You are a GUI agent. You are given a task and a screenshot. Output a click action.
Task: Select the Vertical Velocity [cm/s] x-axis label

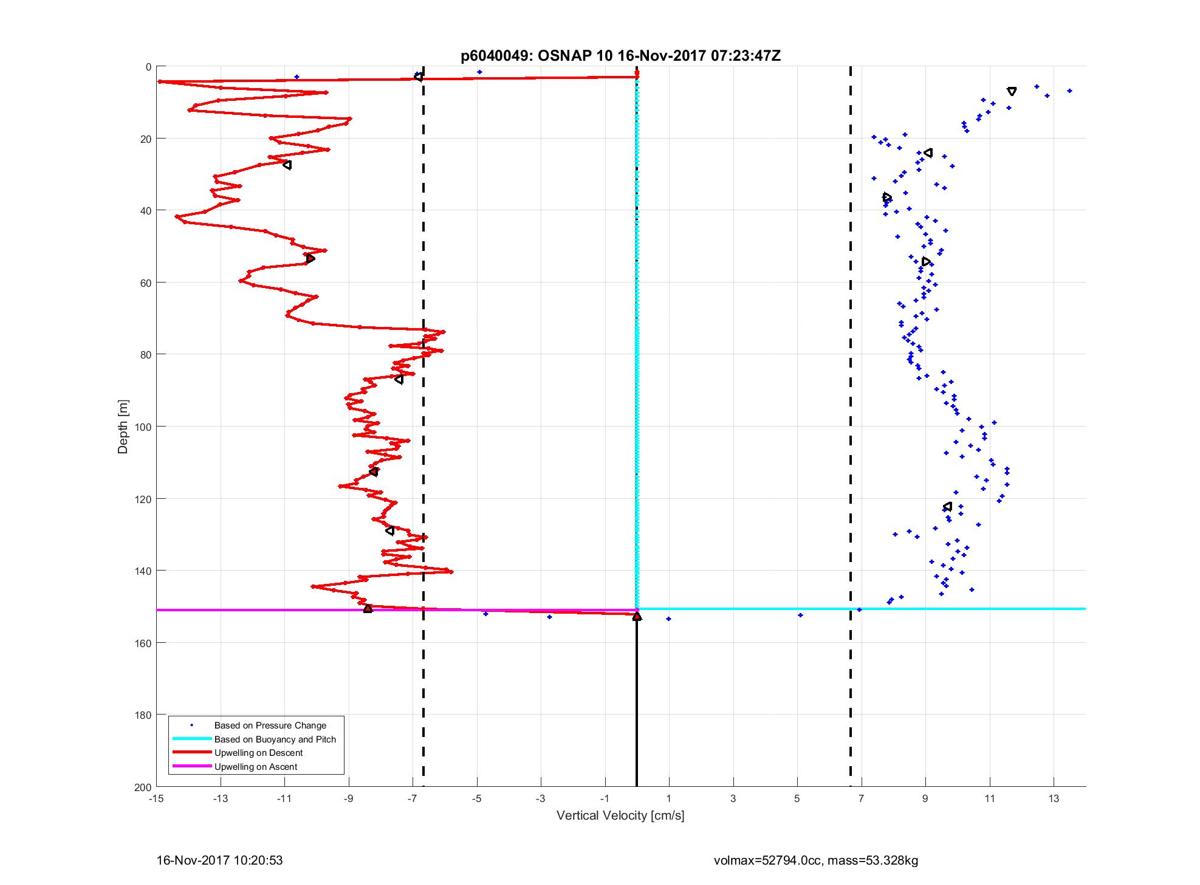(620, 816)
